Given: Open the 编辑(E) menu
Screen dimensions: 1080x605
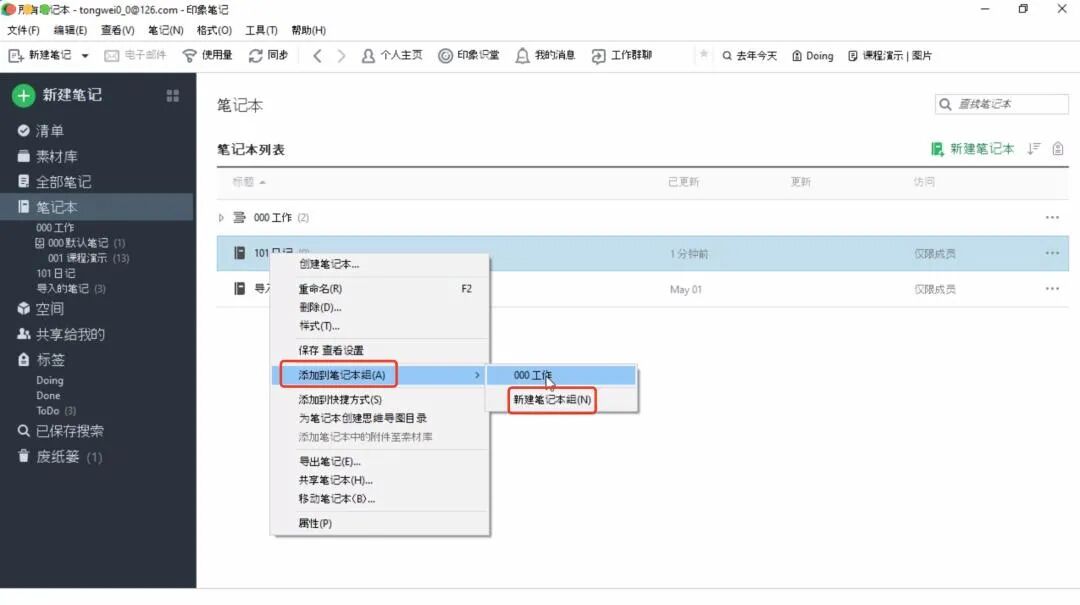Looking at the screenshot, I should pyautogui.click(x=70, y=30).
